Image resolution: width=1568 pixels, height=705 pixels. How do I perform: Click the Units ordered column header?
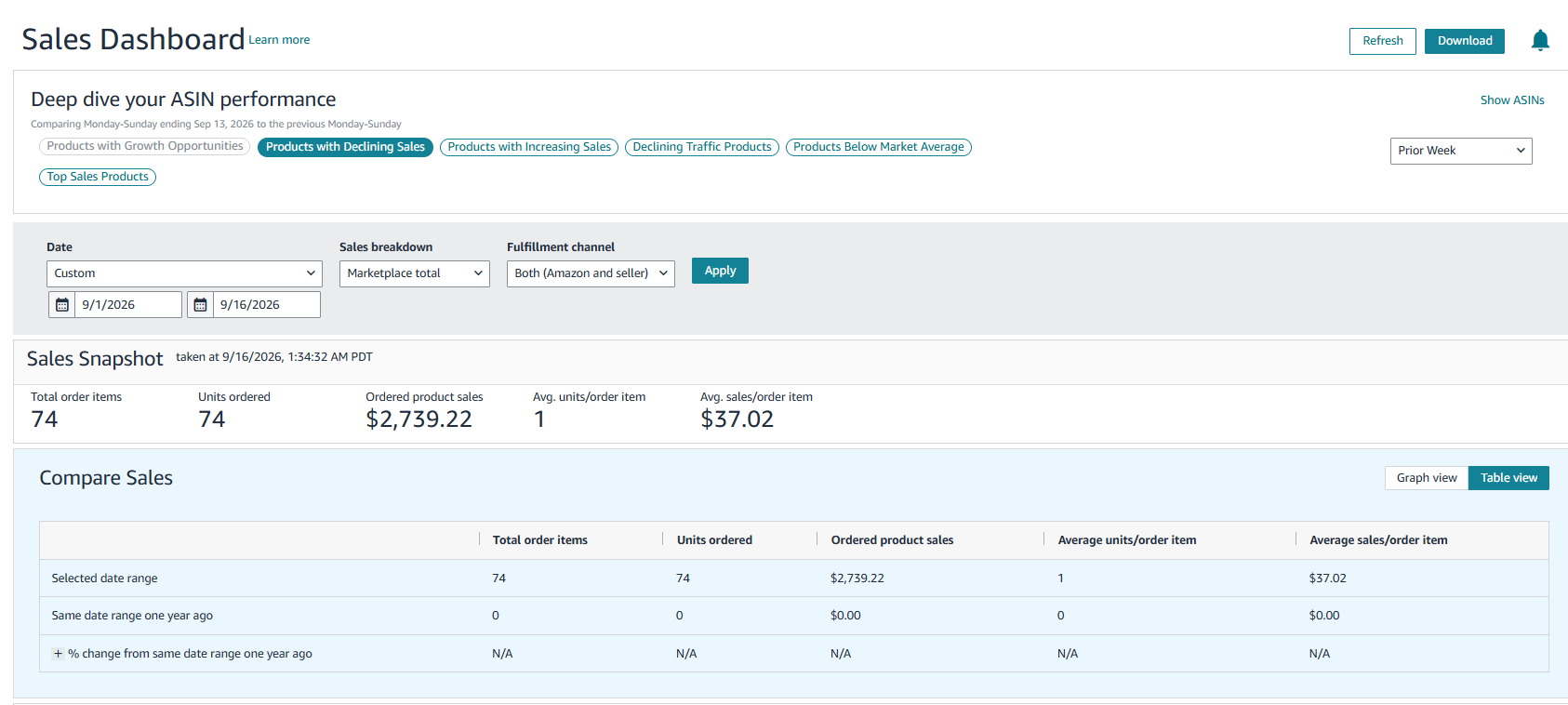click(714, 540)
